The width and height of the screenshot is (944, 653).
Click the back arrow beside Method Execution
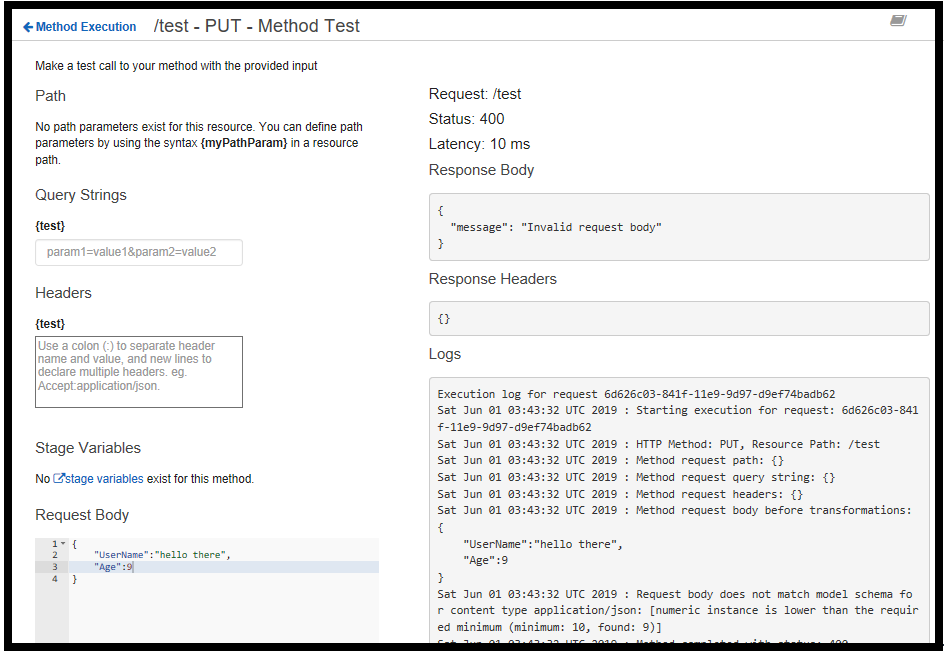coord(28,27)
